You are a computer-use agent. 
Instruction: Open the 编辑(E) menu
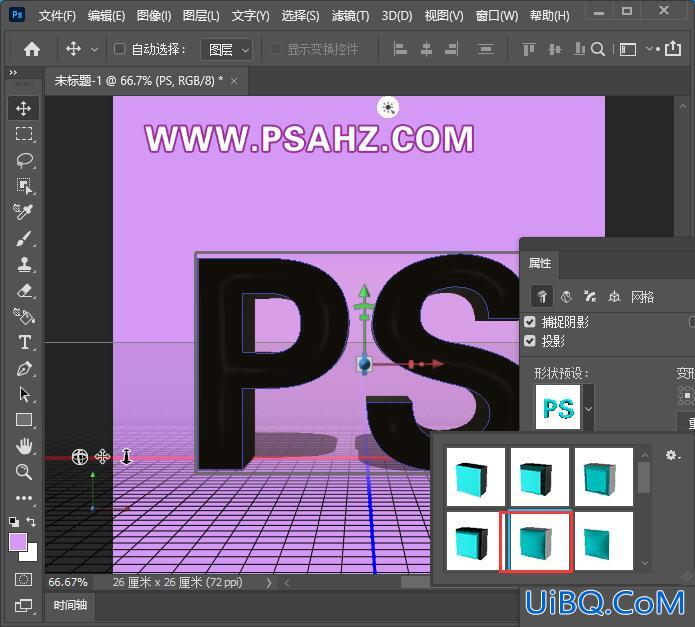[106, 16]
